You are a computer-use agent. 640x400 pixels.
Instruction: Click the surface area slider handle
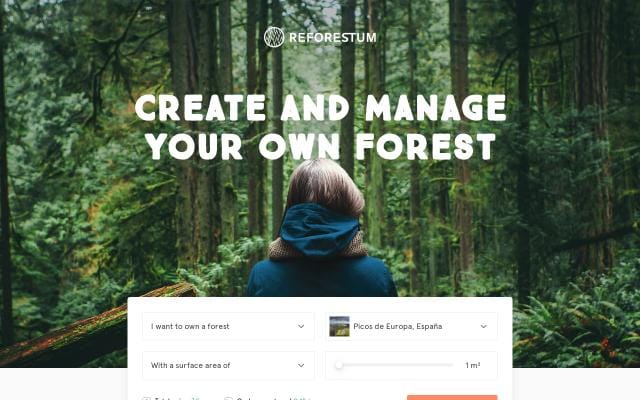pyautogui.click(x=339, y=365)
